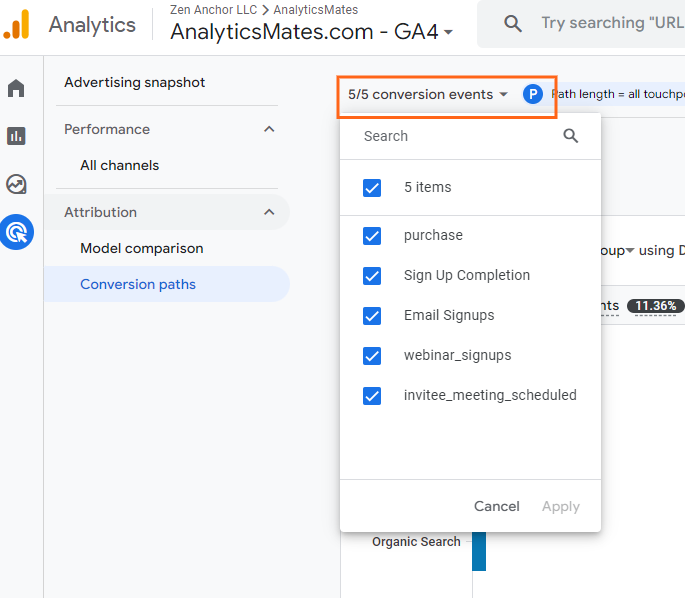Click the Attribution section label
Viewport: 685px width, 598px height.
100,212
